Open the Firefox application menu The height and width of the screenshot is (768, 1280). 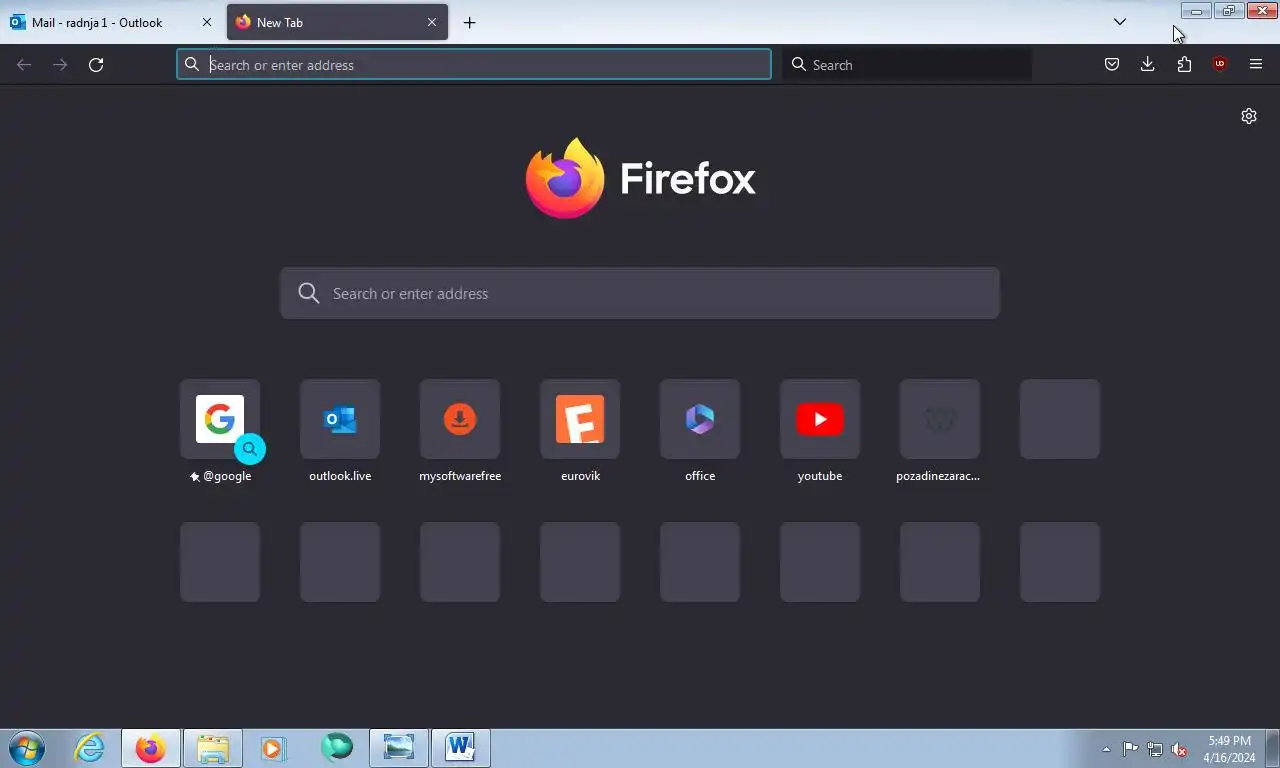point(1256,65)
